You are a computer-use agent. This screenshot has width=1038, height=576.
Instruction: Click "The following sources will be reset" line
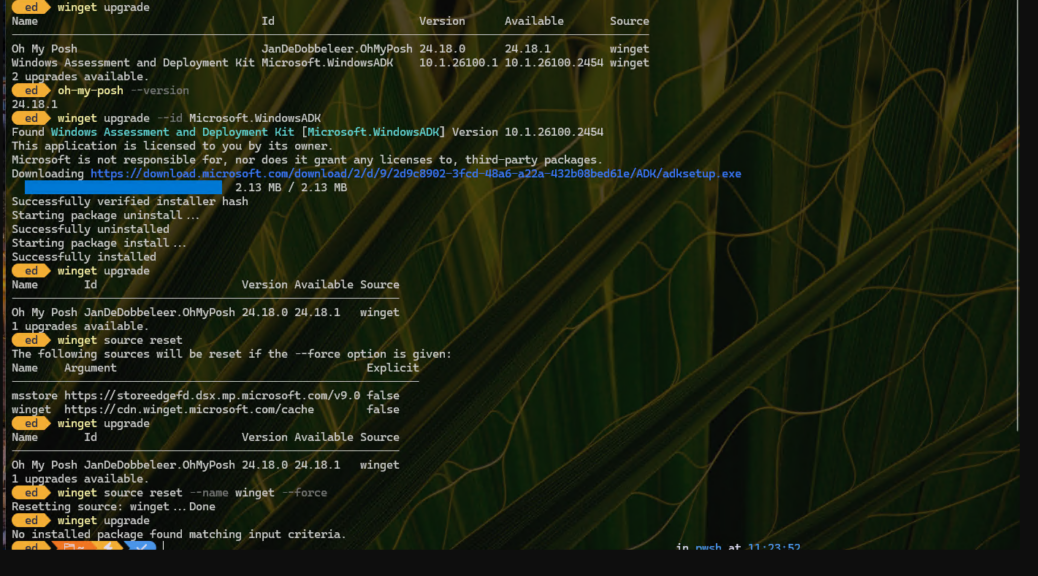tap(231, 354)
